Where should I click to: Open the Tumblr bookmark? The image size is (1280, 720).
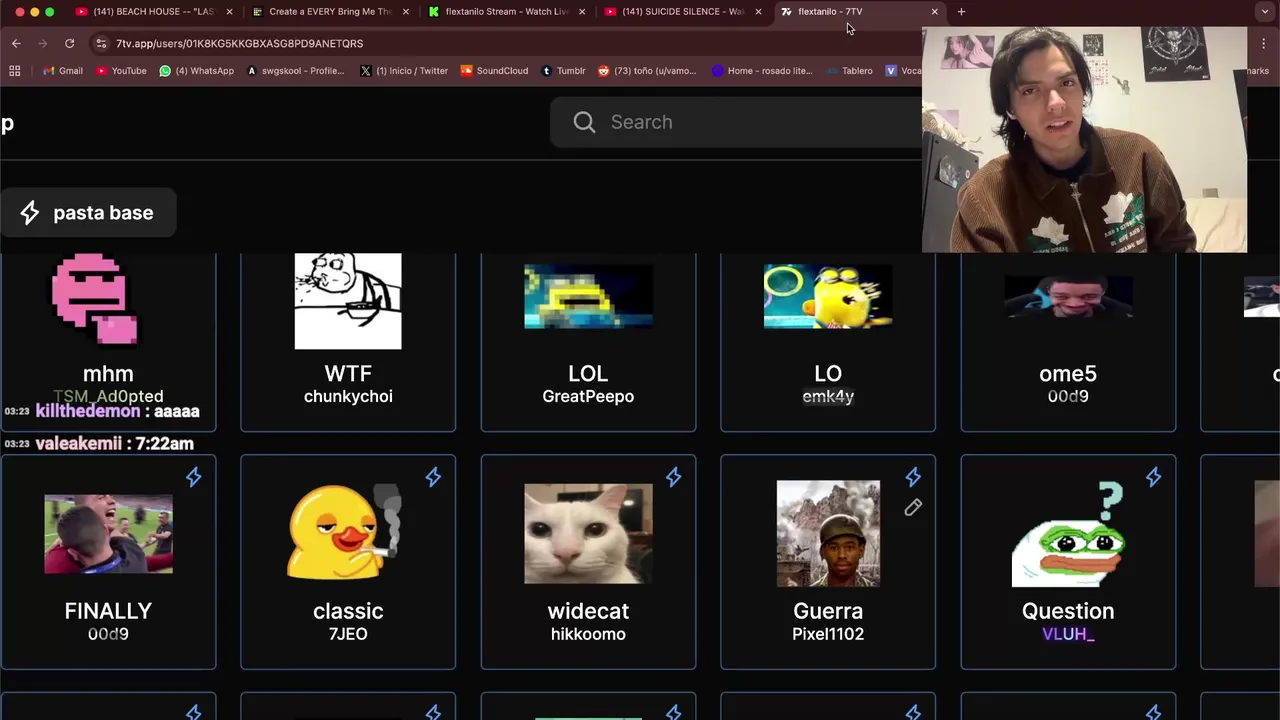[563, 71]
